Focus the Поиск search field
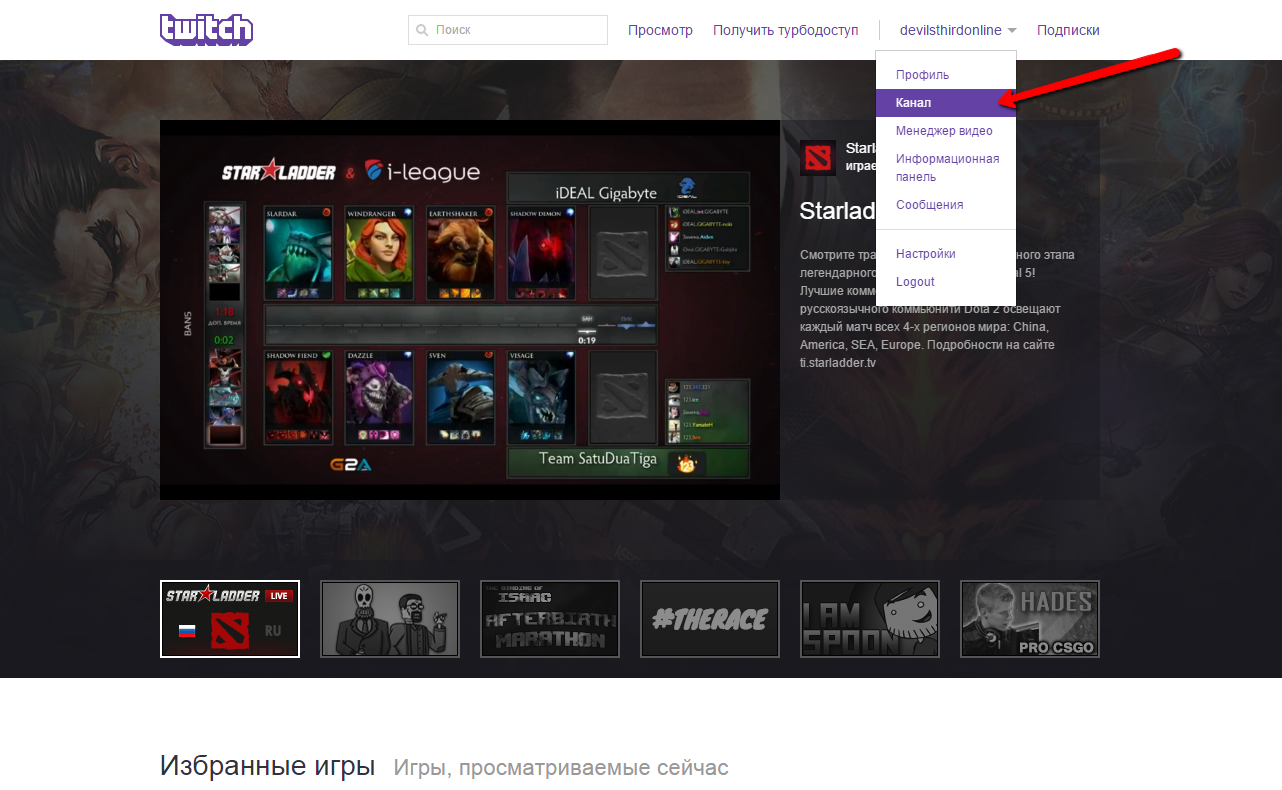 coord(508,30)
